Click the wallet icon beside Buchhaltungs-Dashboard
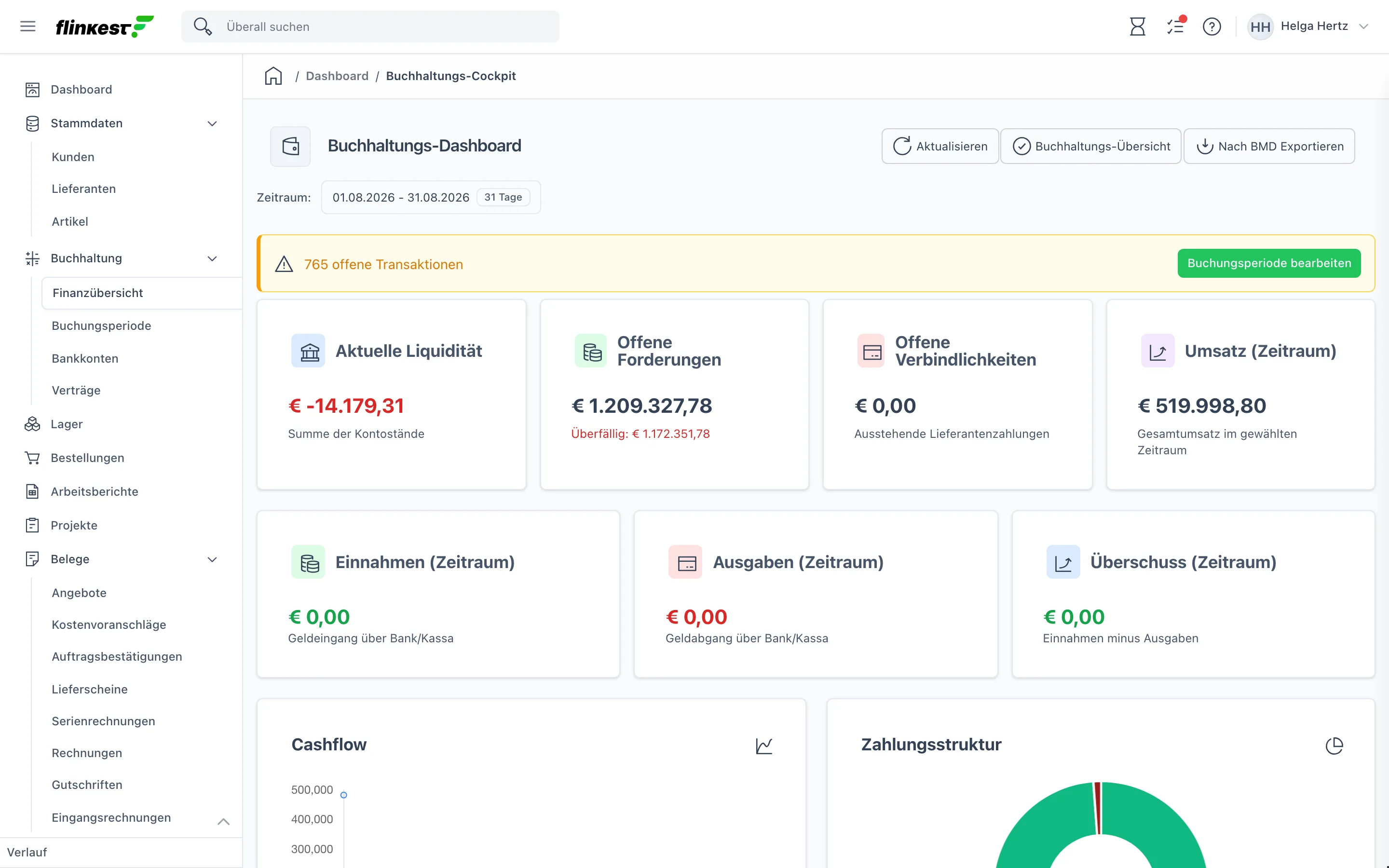Image resolution: width=1389 pixels, height=868 pixels. coord(290,147)
